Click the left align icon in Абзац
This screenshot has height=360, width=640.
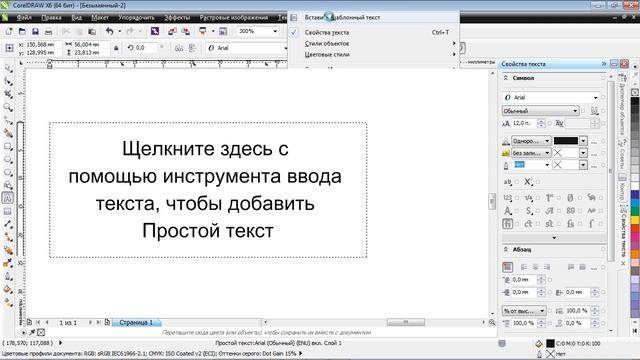524,267
